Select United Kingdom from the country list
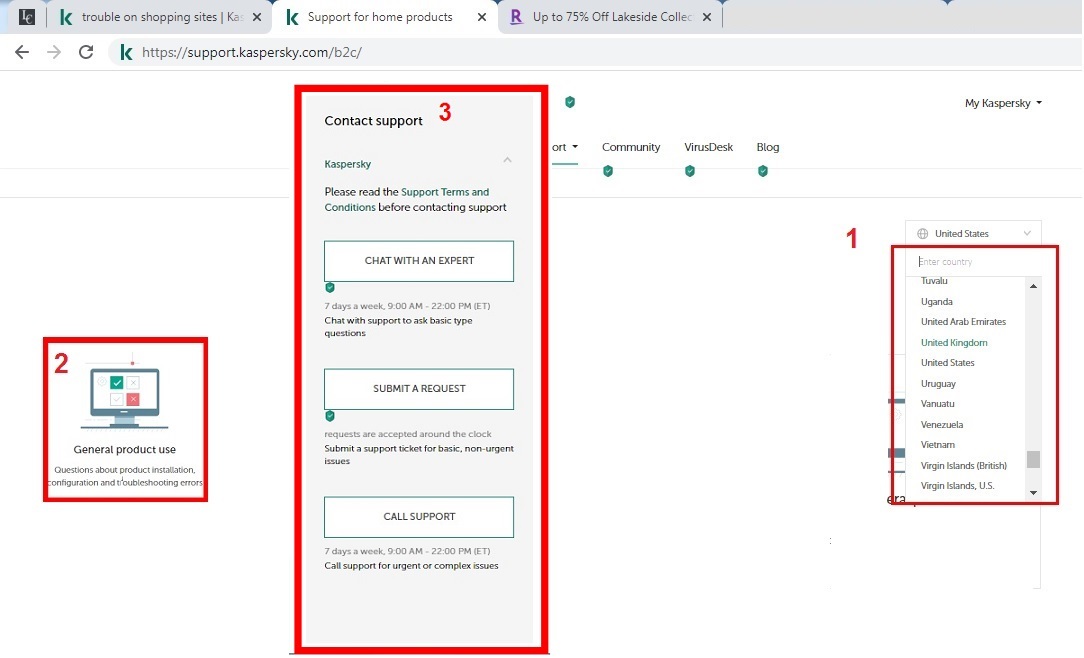The height and width of the screenshot is (658, 1084). pyautogui.click(x=954, y=342)
